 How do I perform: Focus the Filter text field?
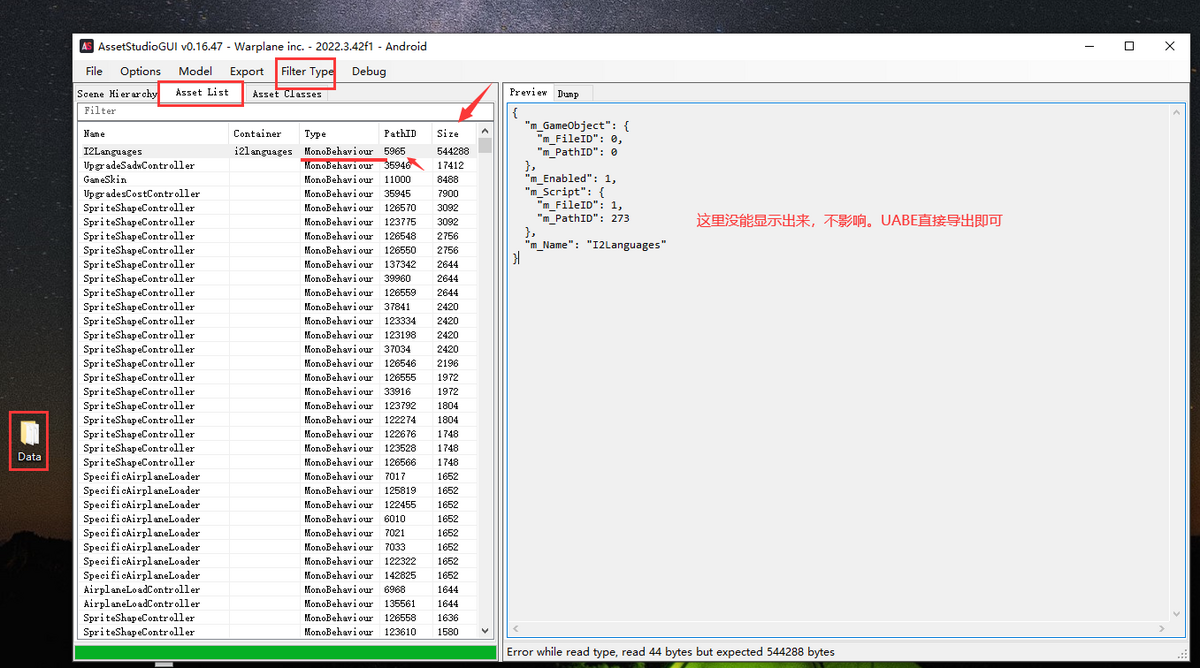[x=286, y=111]
